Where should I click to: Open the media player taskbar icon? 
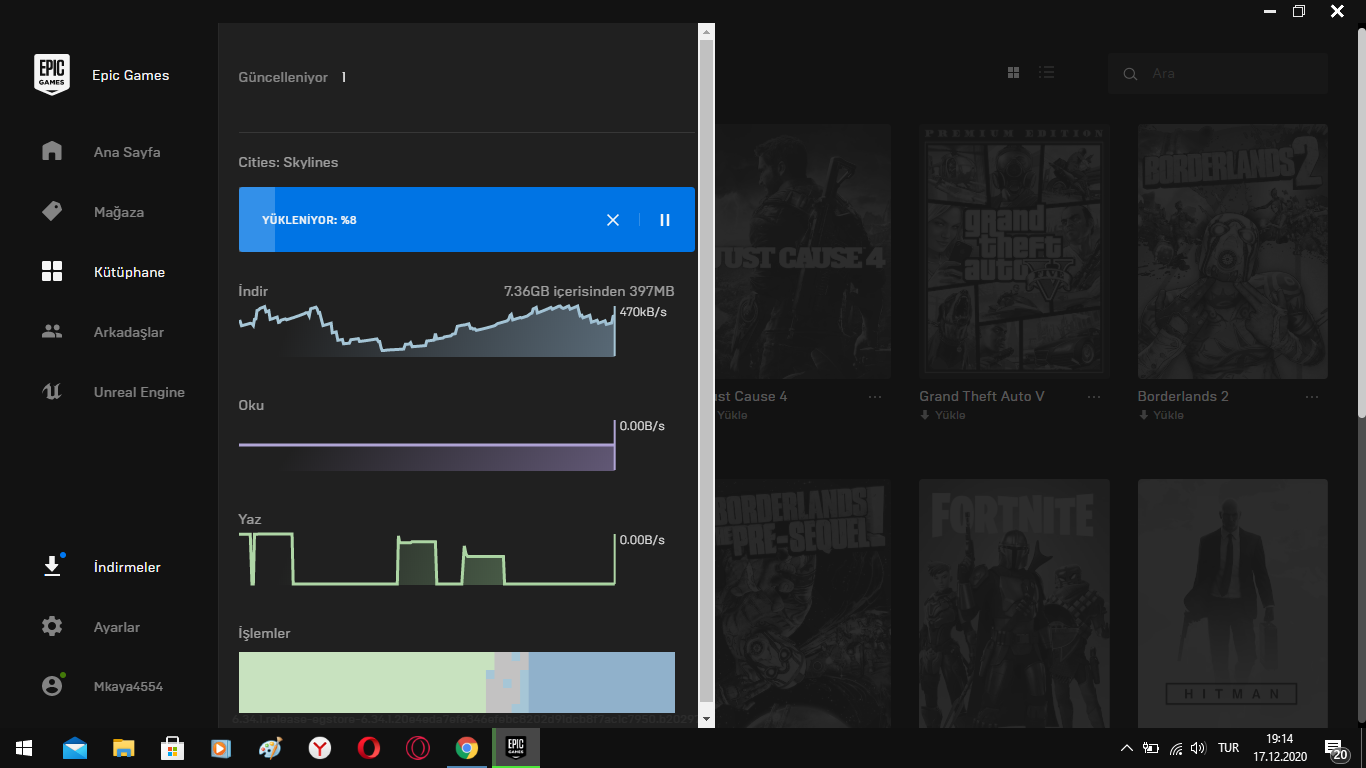tap(222, 748)
